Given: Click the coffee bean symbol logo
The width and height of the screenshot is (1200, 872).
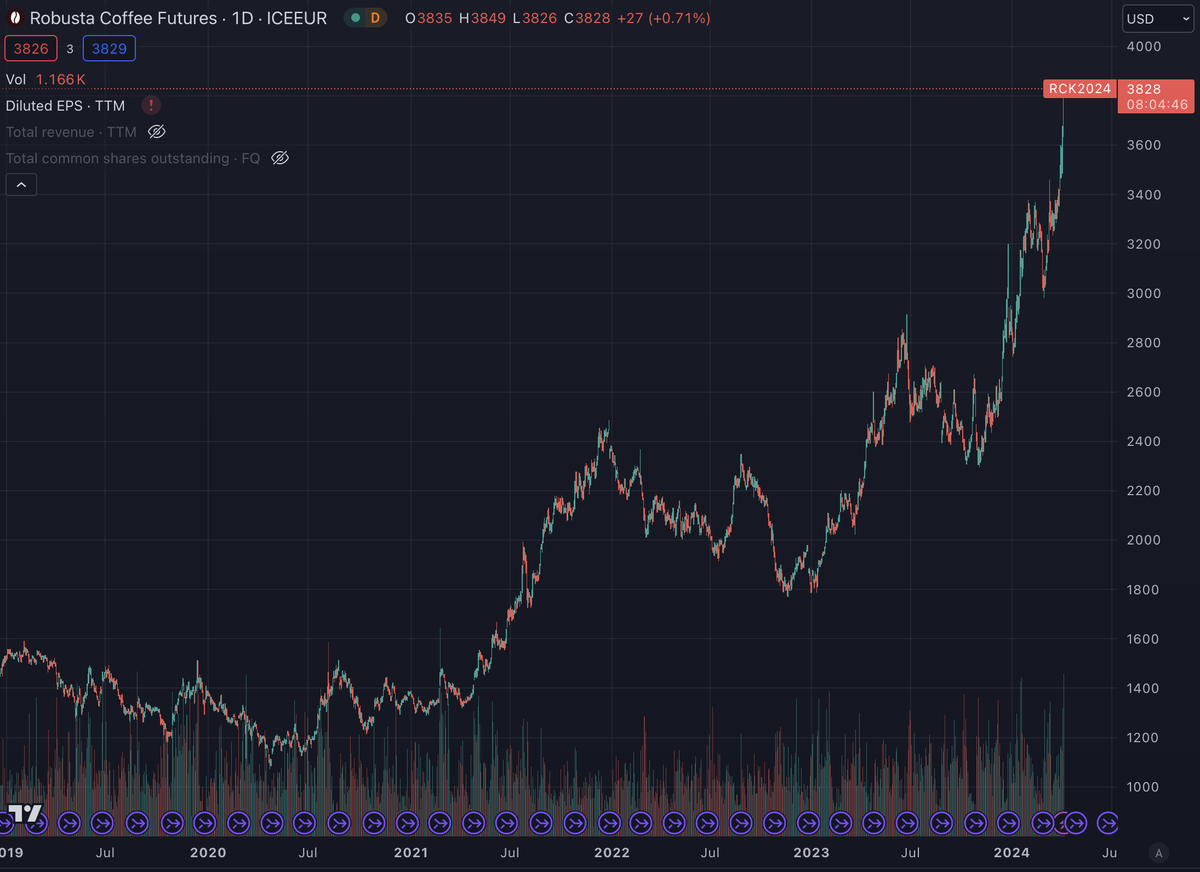Looking at the screenshot, I should (15, 18).
